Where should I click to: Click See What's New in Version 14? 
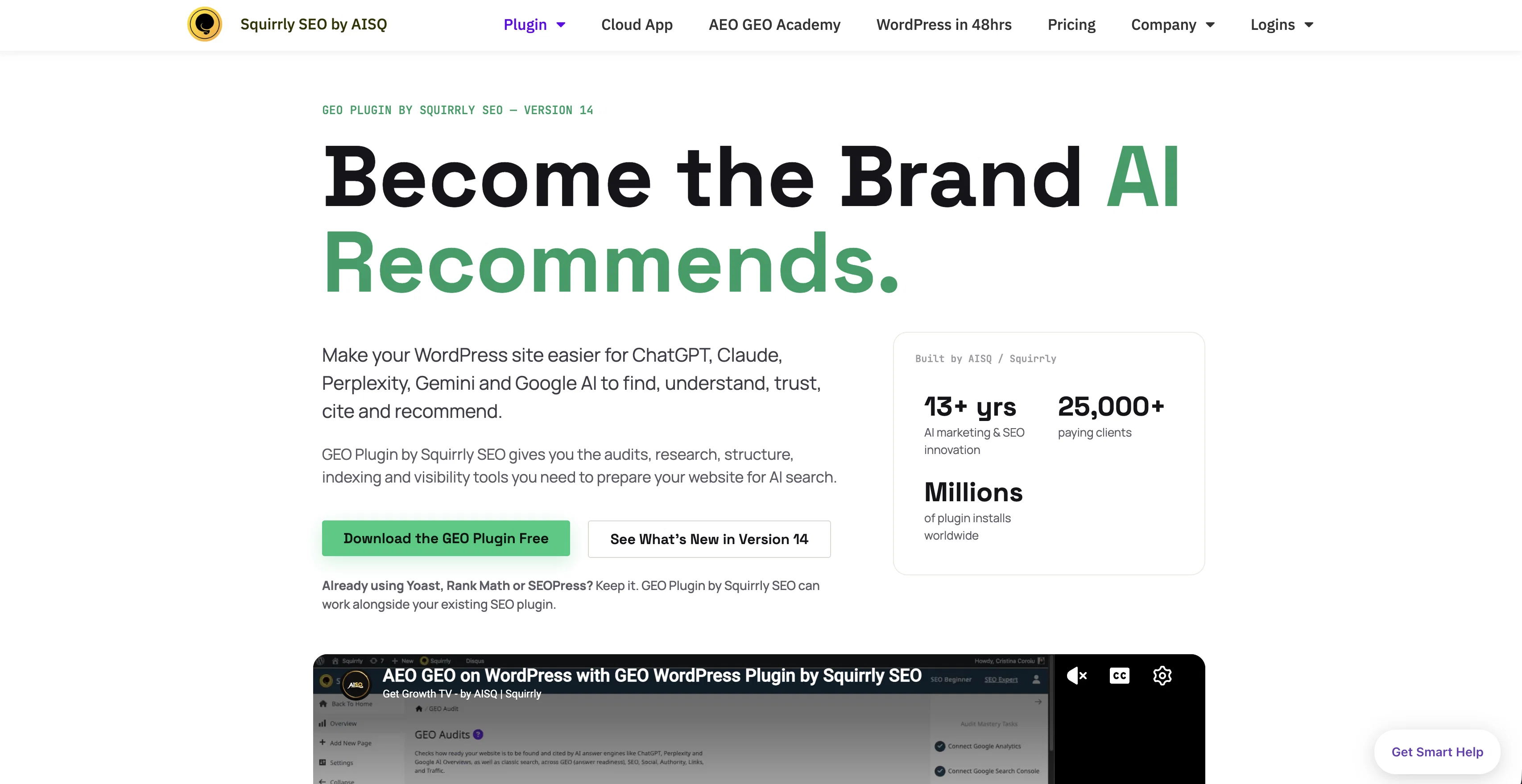pyautogui.click(x=709, y=539)
